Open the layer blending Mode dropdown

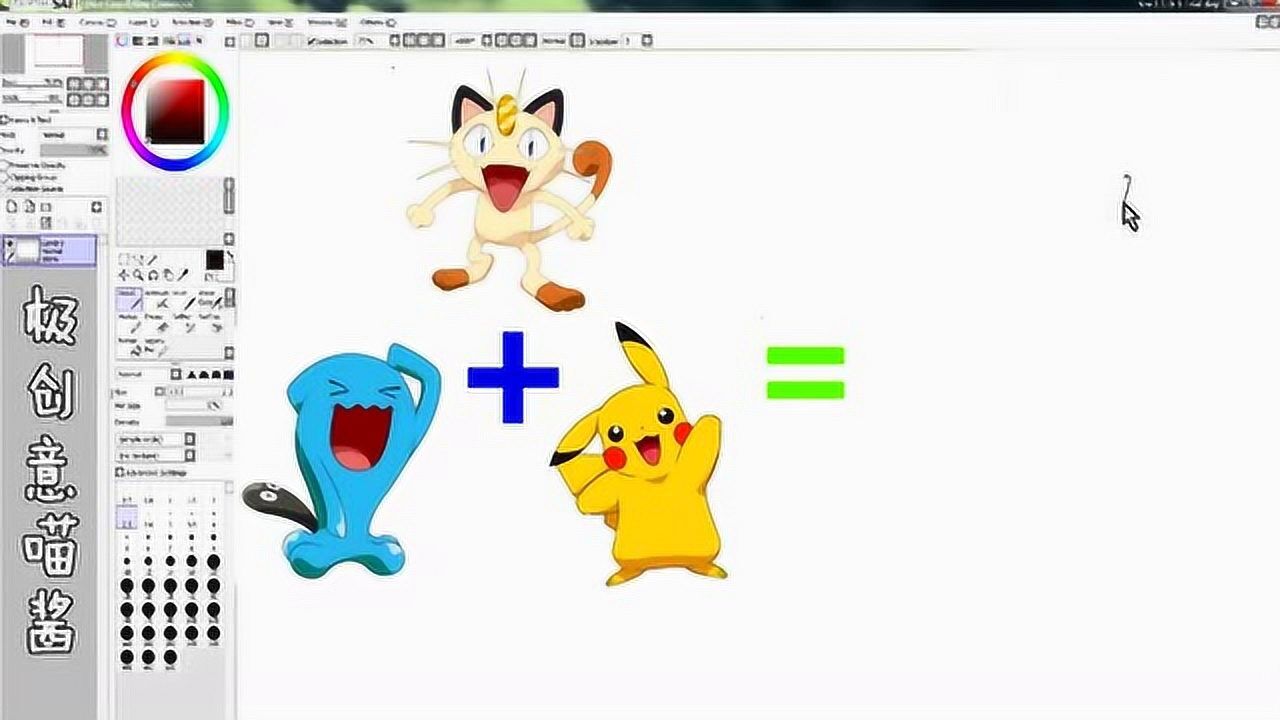[102, 134]
